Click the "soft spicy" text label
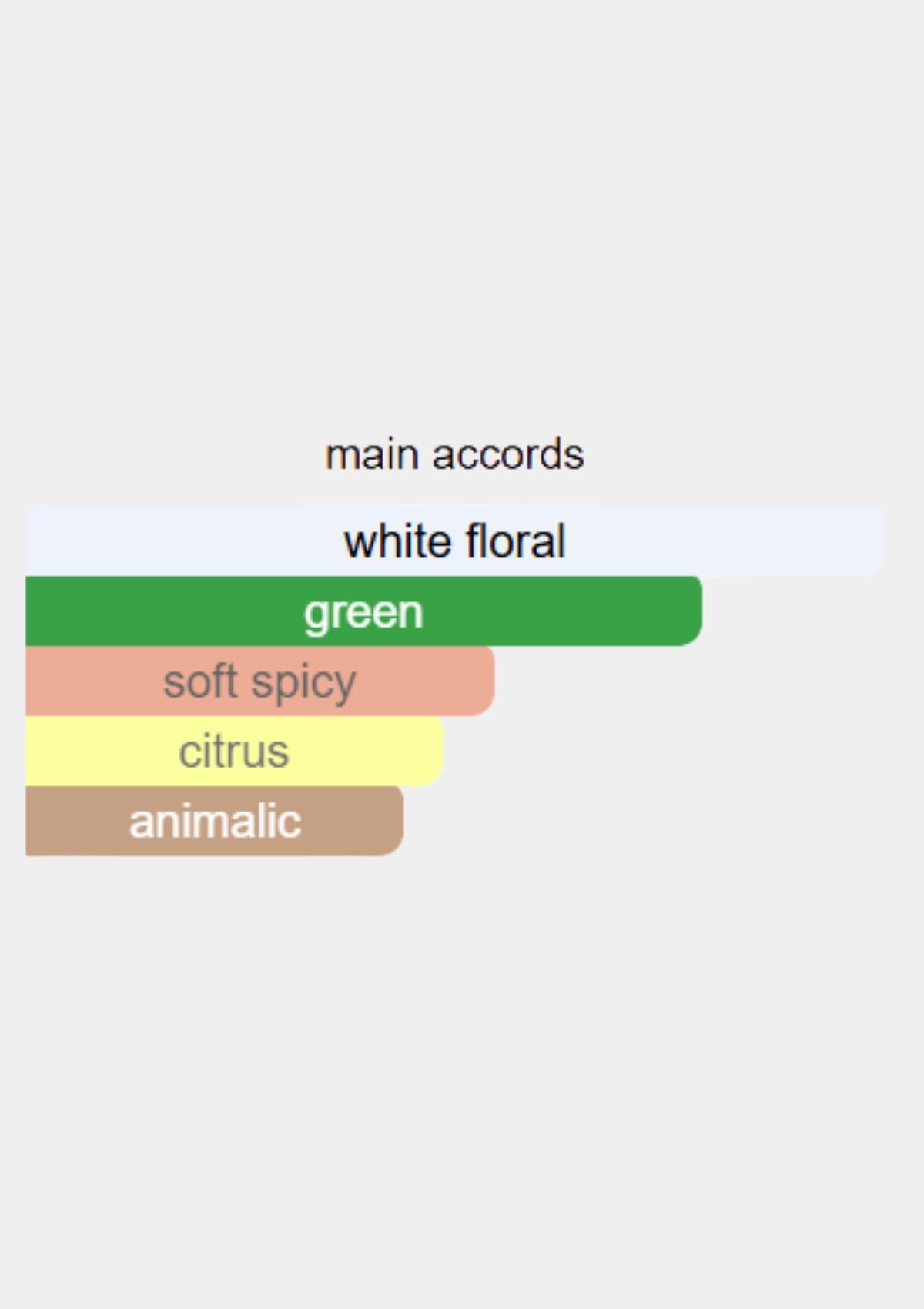This screenshot has height=1309, width=924. click(x=259, y=682)
